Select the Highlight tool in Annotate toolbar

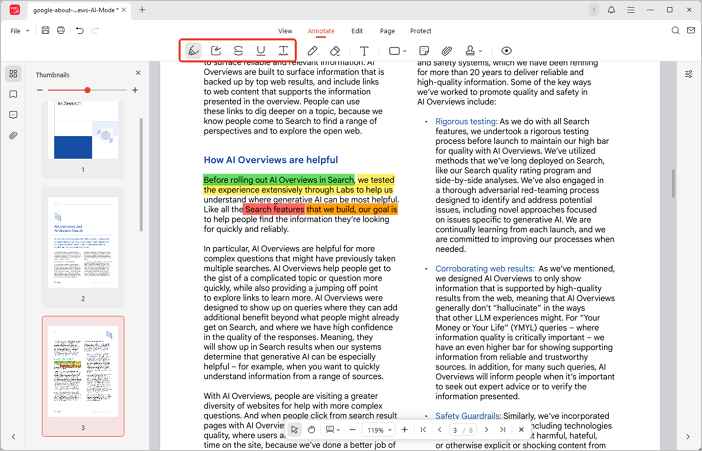click(x=193, y=51)
